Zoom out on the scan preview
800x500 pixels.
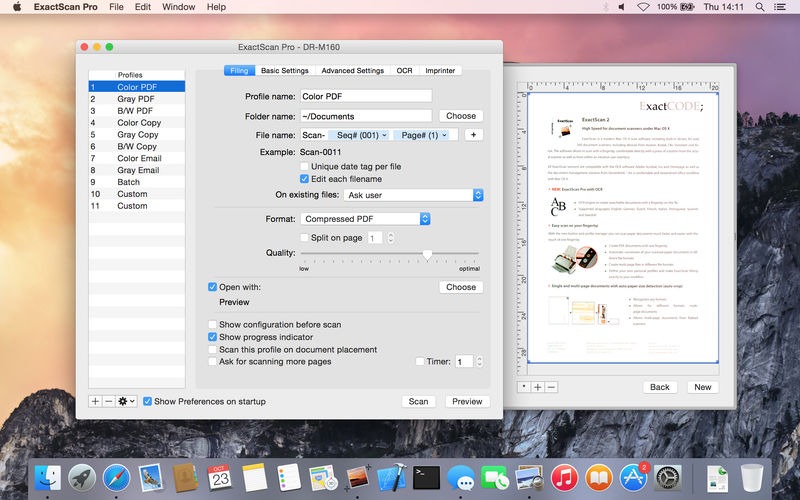[x=551, y=387]
